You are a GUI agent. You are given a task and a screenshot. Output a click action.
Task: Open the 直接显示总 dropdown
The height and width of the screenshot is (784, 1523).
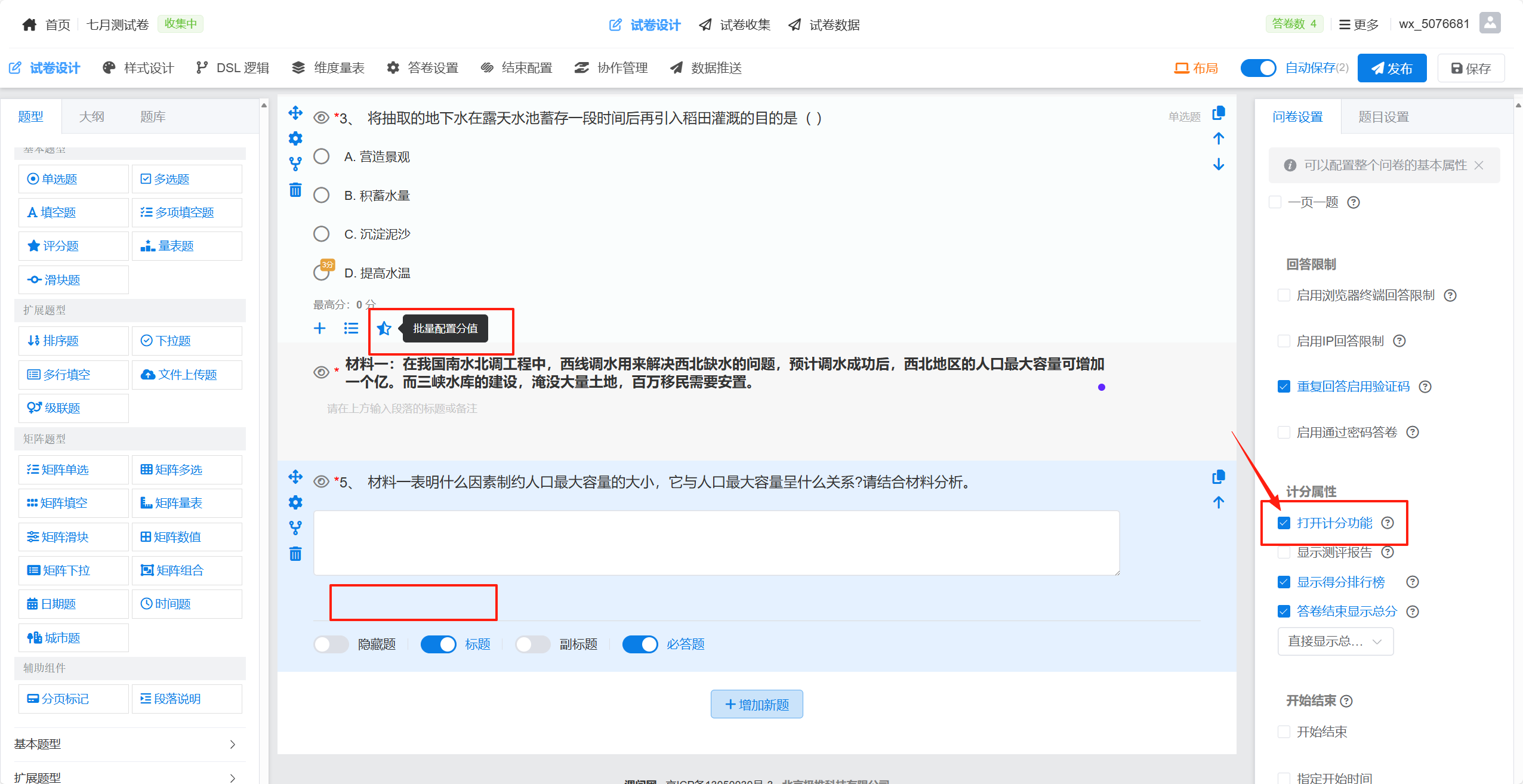coord(1335,641)
